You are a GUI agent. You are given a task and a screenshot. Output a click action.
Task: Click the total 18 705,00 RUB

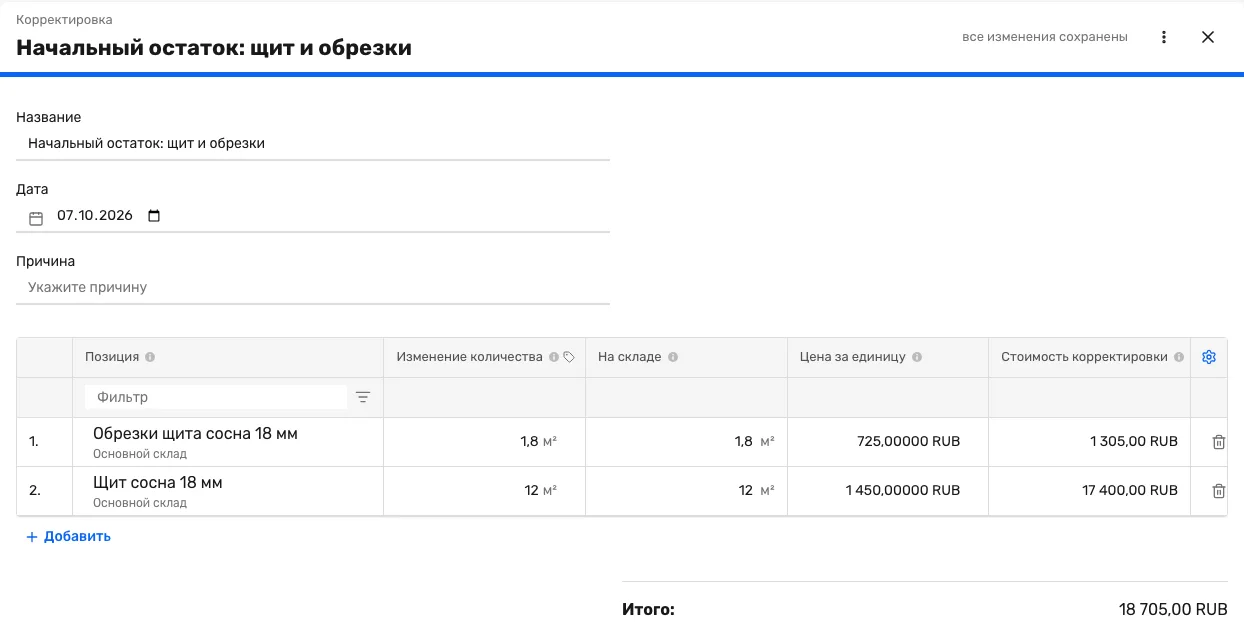[x=1173, y=609]
